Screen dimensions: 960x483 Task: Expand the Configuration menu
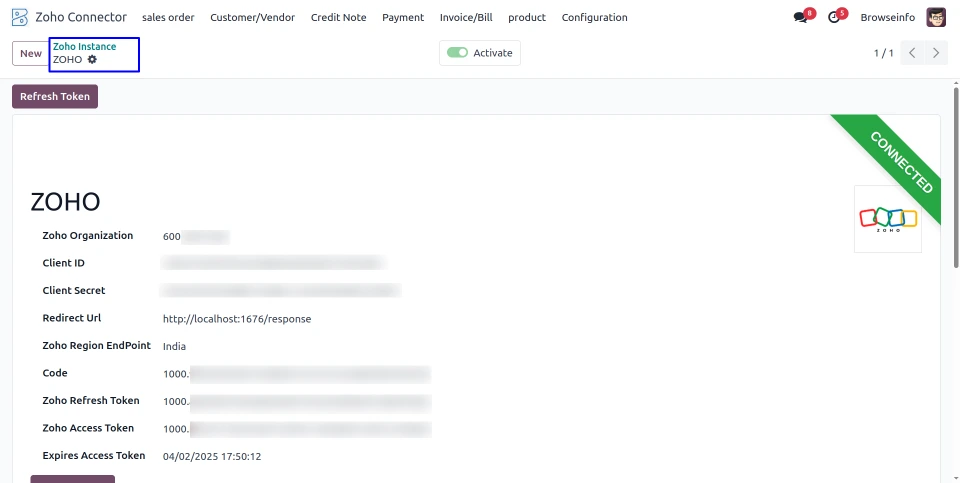click(x=594, y=17)
